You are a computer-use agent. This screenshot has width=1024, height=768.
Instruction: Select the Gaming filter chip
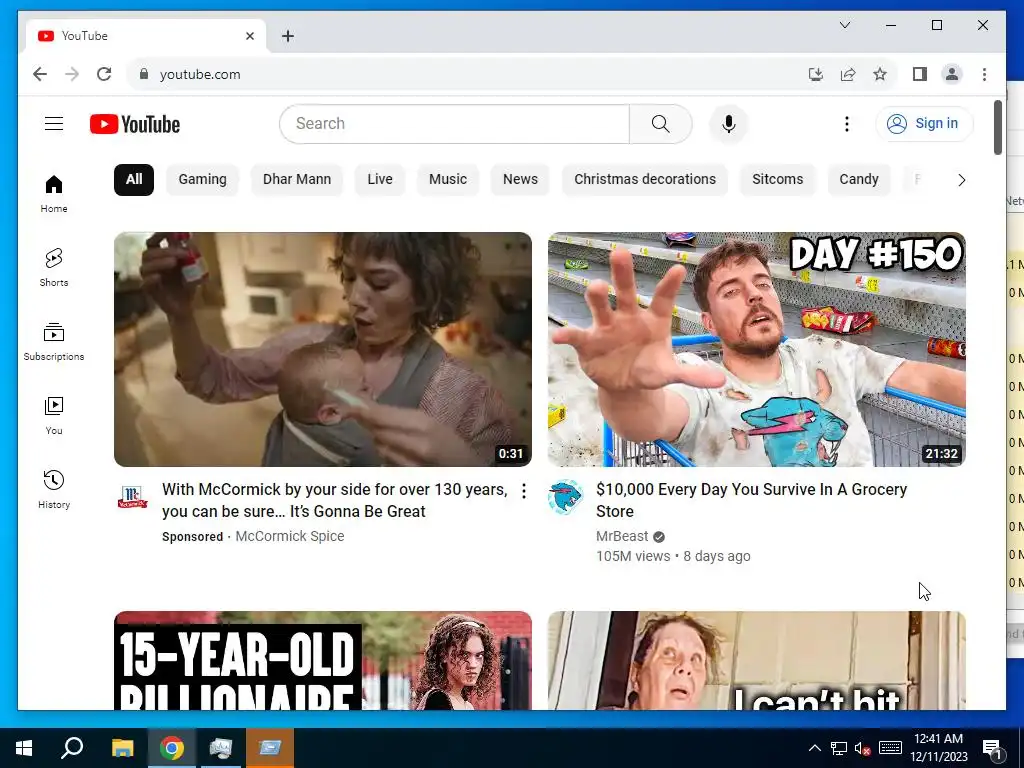202,180
